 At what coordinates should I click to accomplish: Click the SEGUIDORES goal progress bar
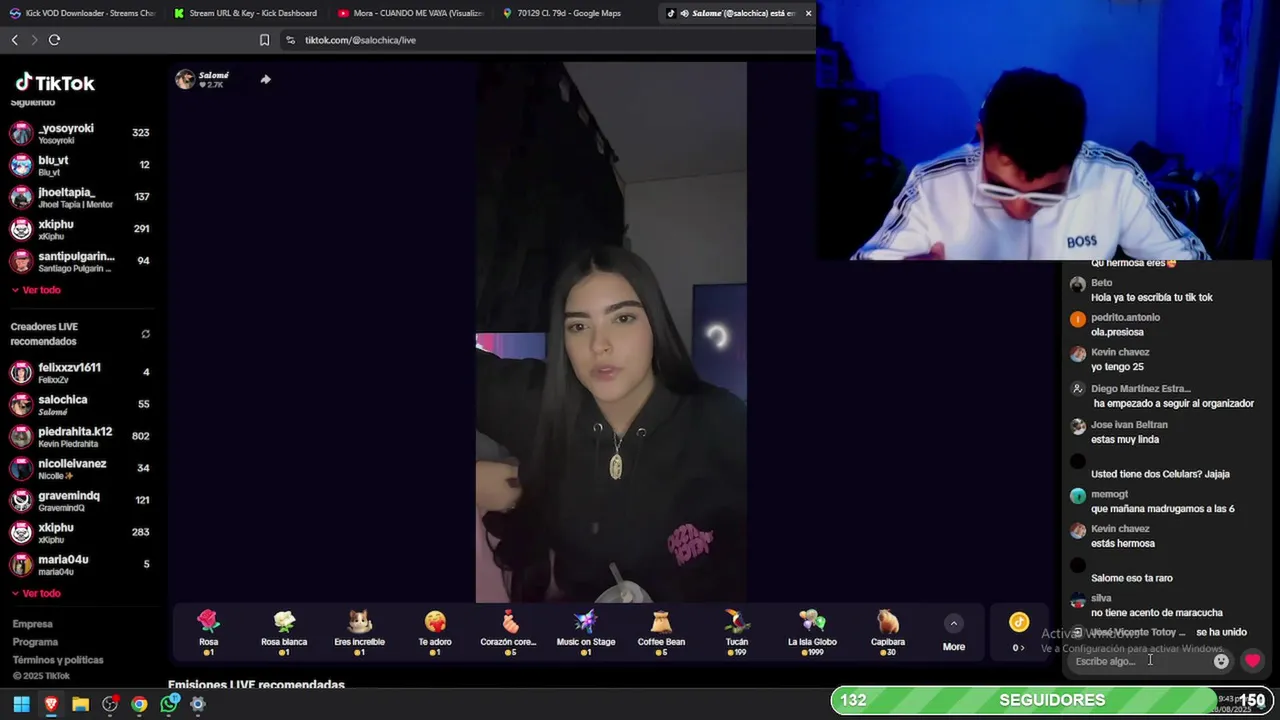coord(1052,700)
